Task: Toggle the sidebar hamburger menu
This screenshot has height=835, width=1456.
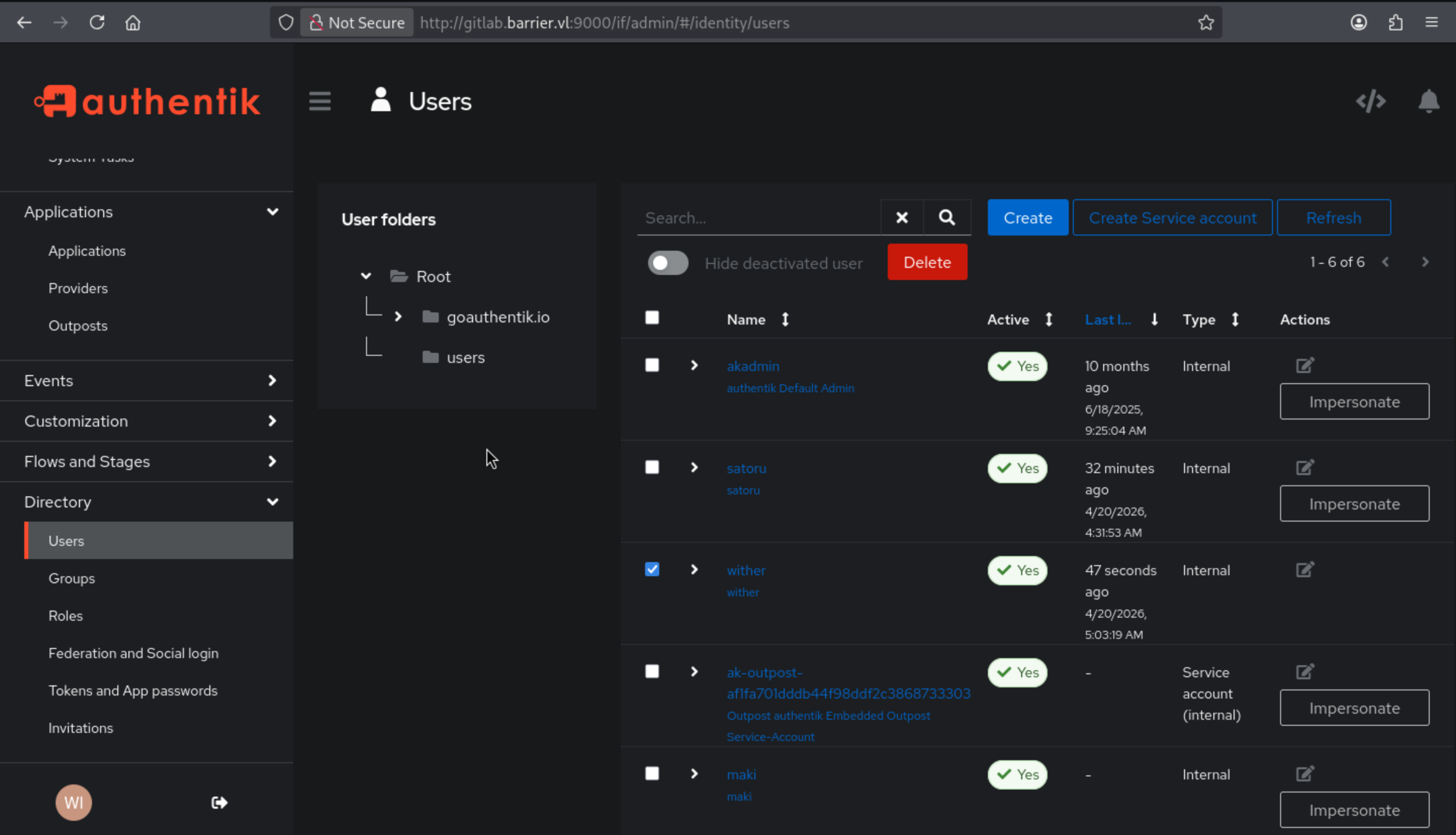Action: [x=320, y=102]
